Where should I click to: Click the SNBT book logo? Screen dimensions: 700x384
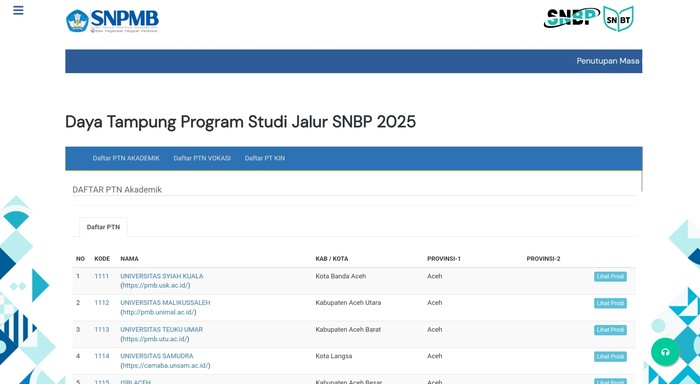click(x=618, y=19)
